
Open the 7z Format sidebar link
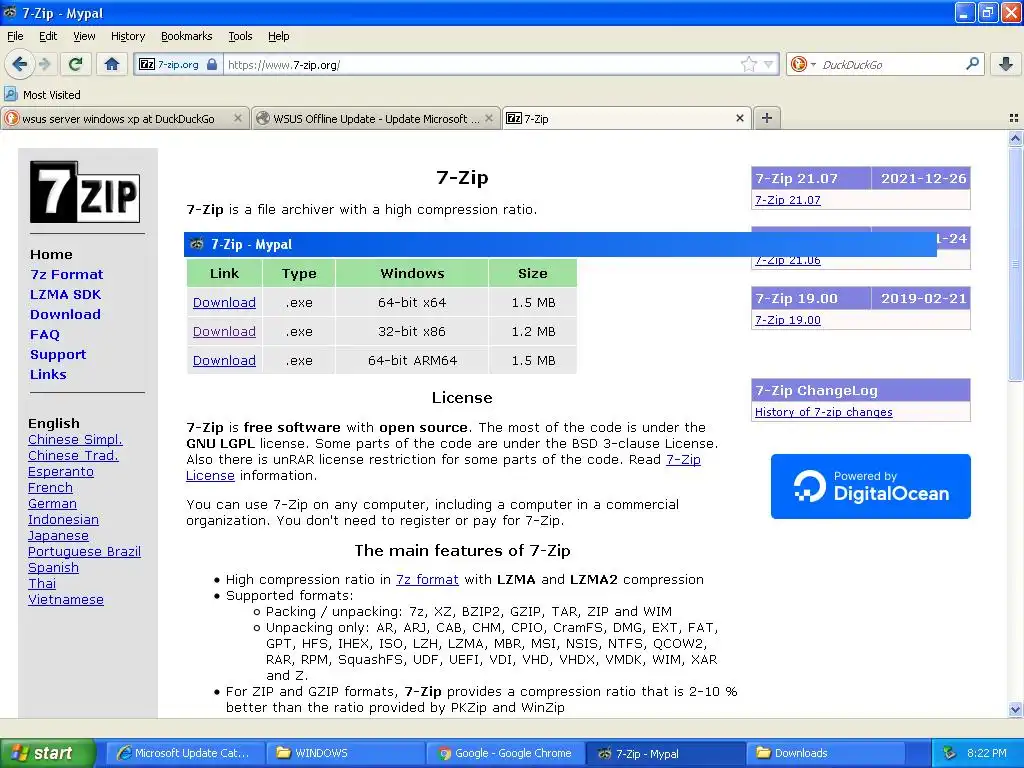point(67,274)
